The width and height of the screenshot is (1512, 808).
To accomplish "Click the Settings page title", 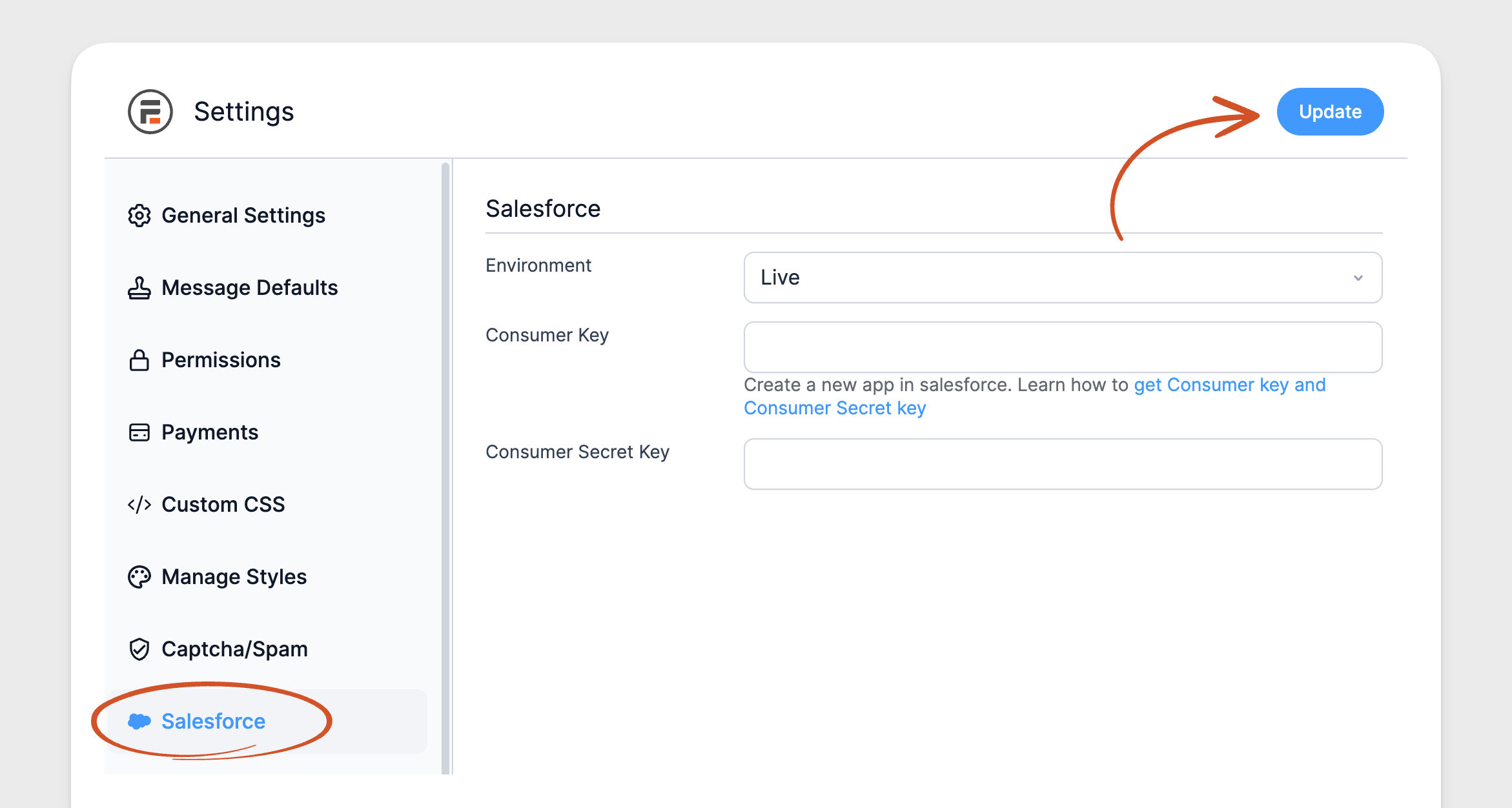I will (x=244, y=112).
